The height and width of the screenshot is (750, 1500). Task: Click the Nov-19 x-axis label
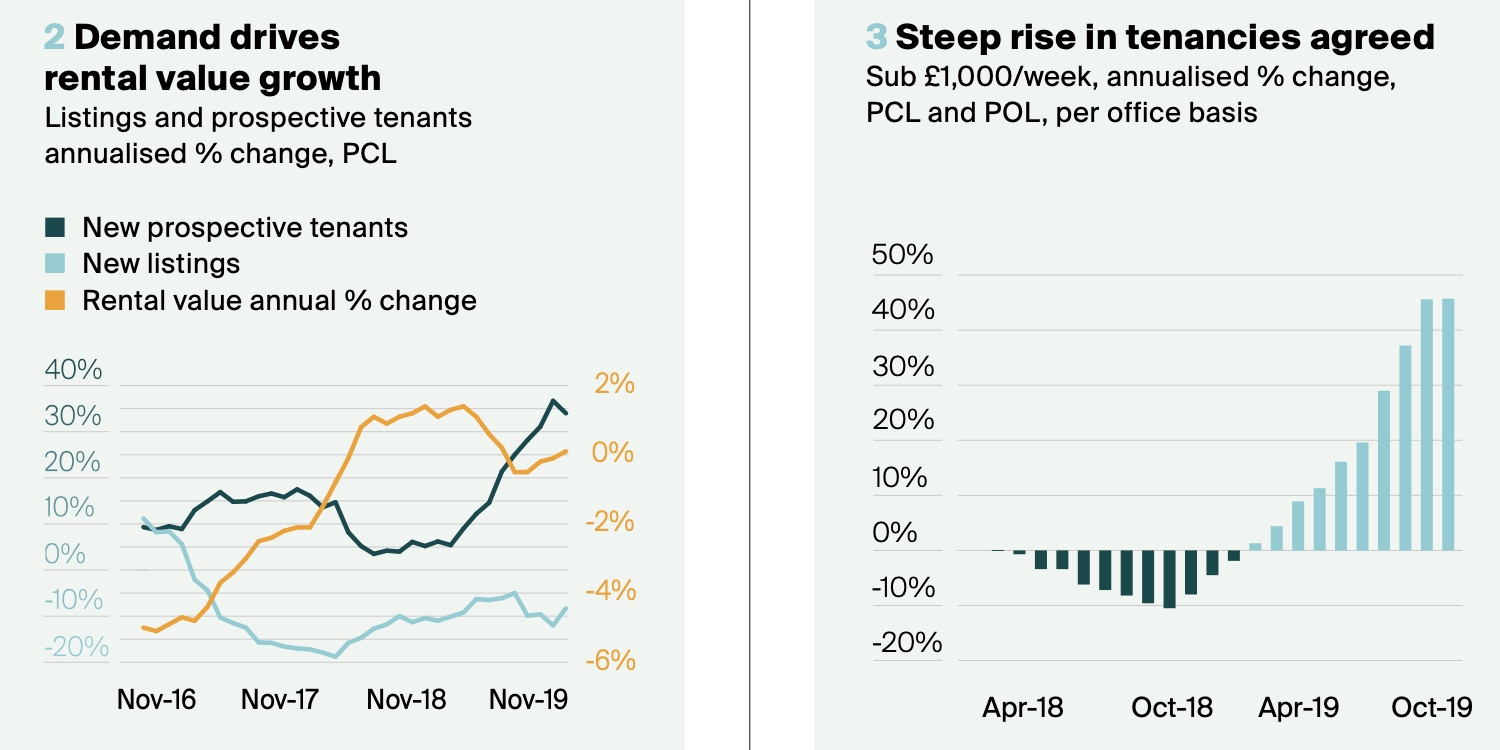click(528, 699)
